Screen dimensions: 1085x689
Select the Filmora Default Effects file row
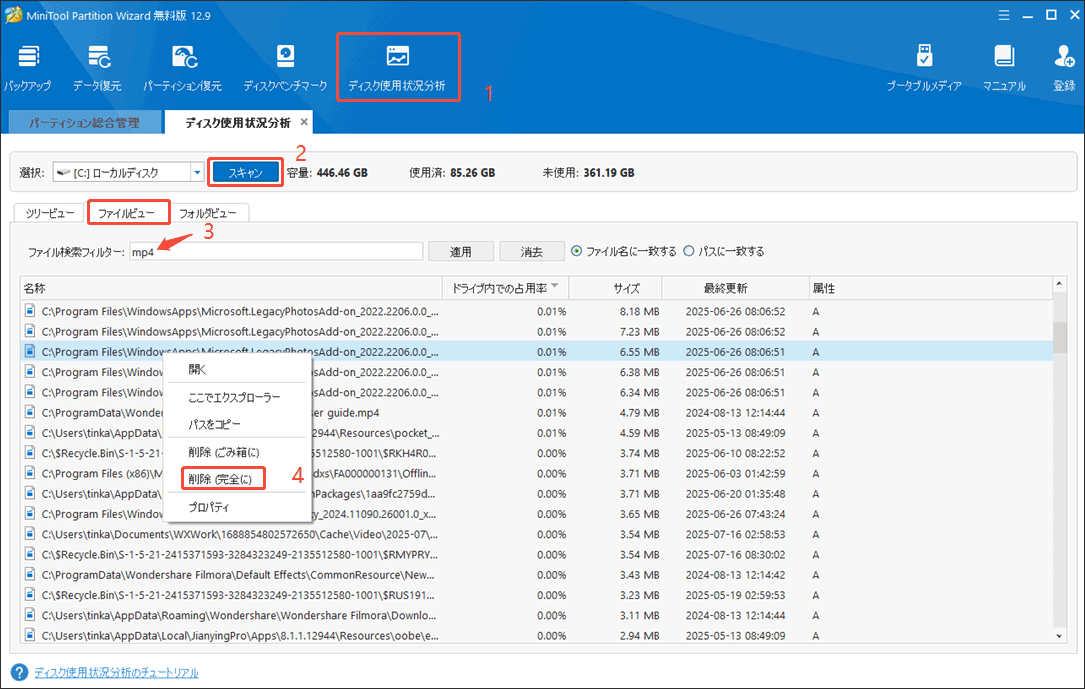click(537, 574)
